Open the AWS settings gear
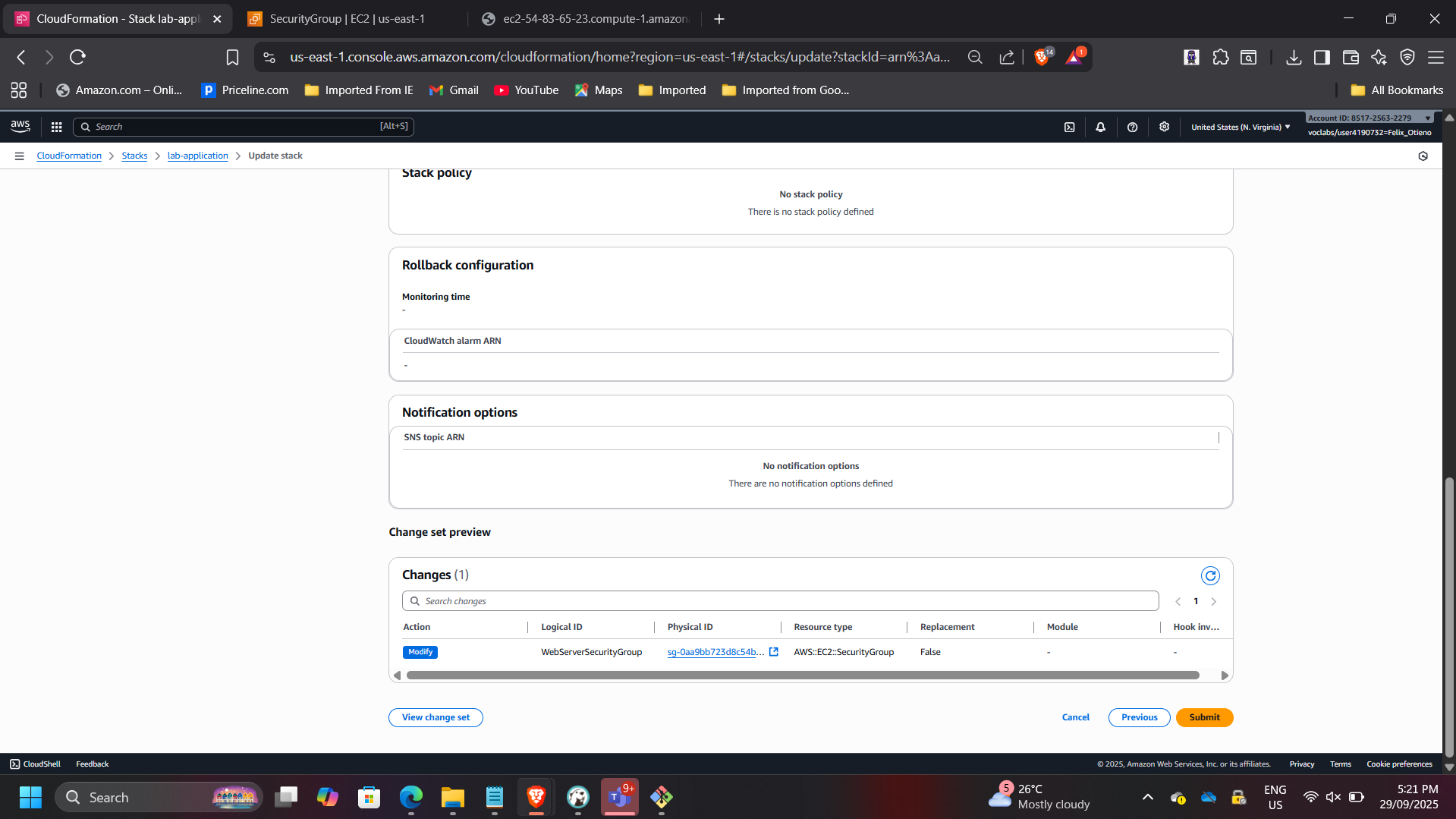Viewport: 1456px width, 819px height. (x=1164, y=127)
